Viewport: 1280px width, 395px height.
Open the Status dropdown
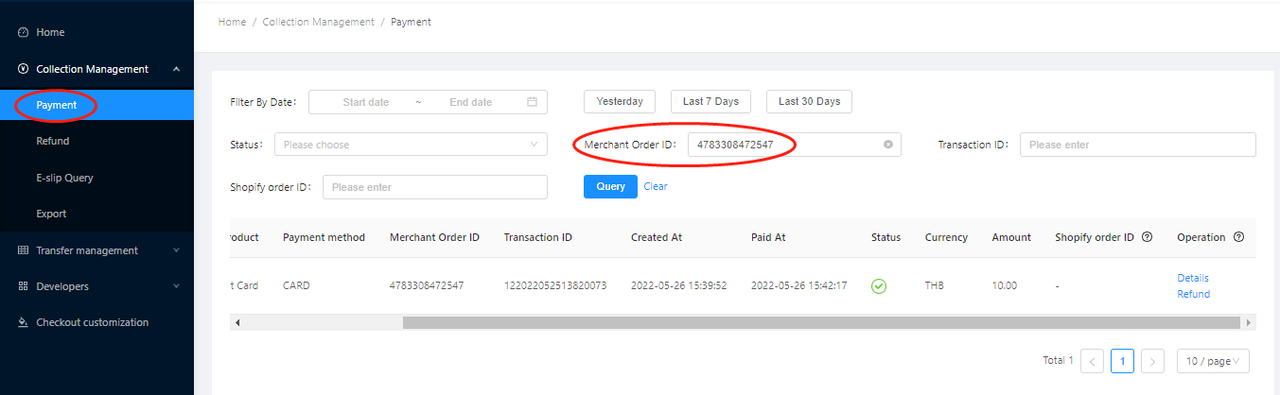(x=411, y=145)
